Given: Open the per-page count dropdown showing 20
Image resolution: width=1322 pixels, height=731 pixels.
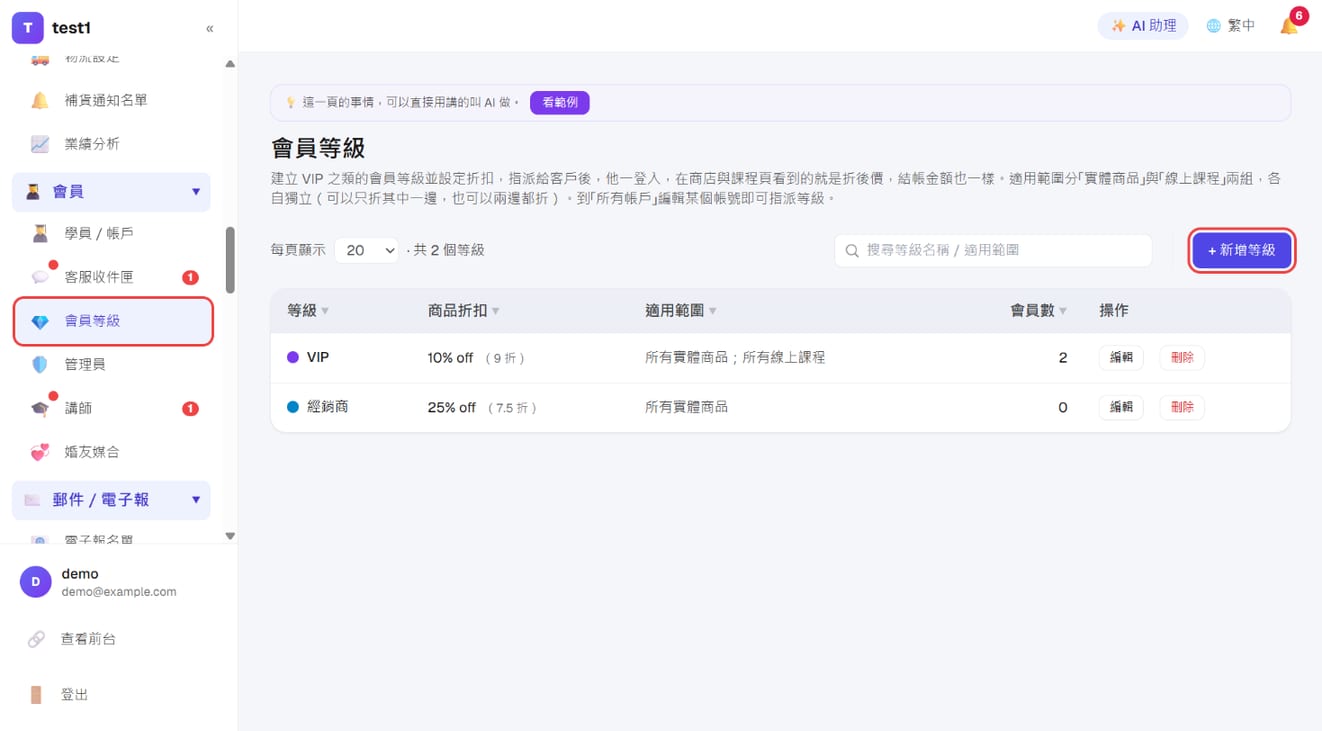Looking at the screenshot, I should 367,250.
